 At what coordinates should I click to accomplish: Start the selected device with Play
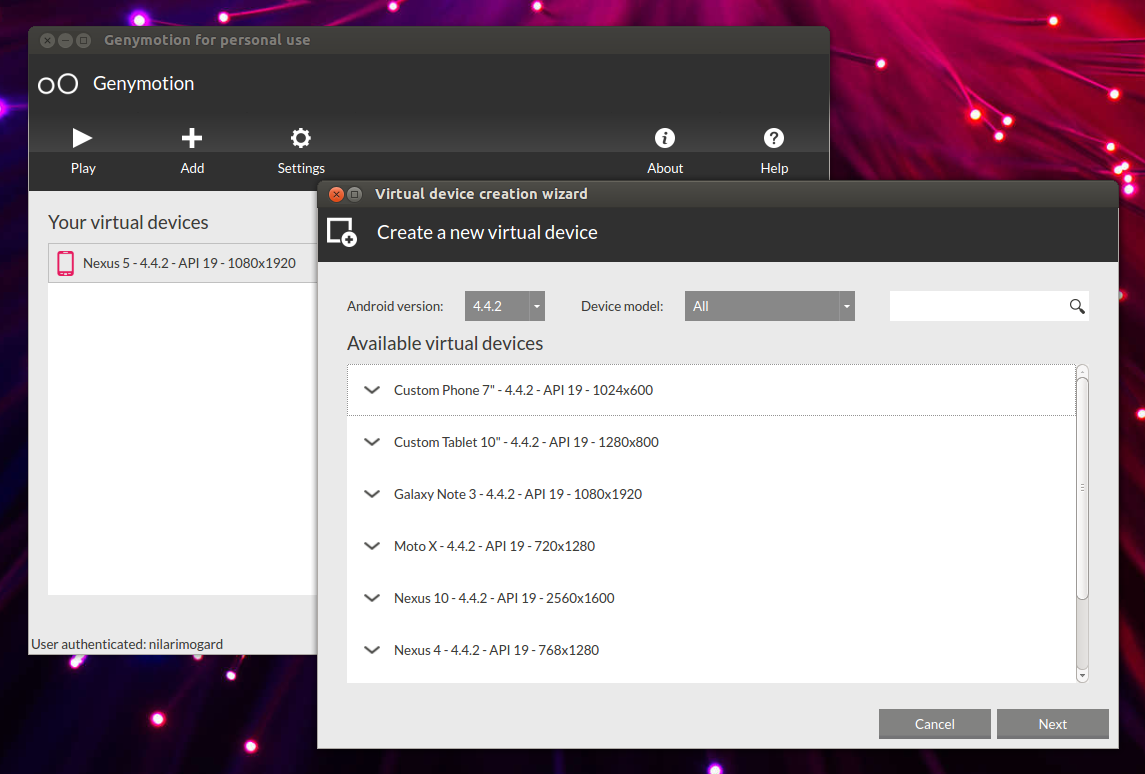point(83,138)
